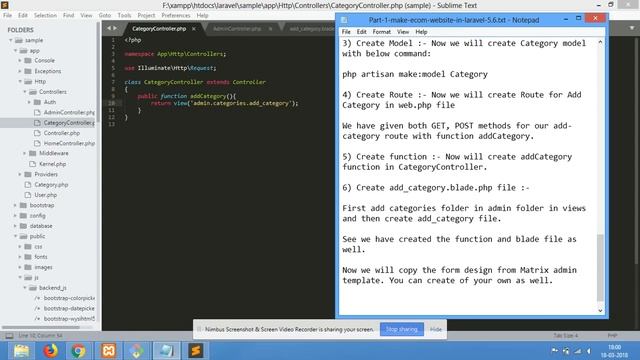
Task: Open Notepad Edit menu
Action: (x=362, y=32)
